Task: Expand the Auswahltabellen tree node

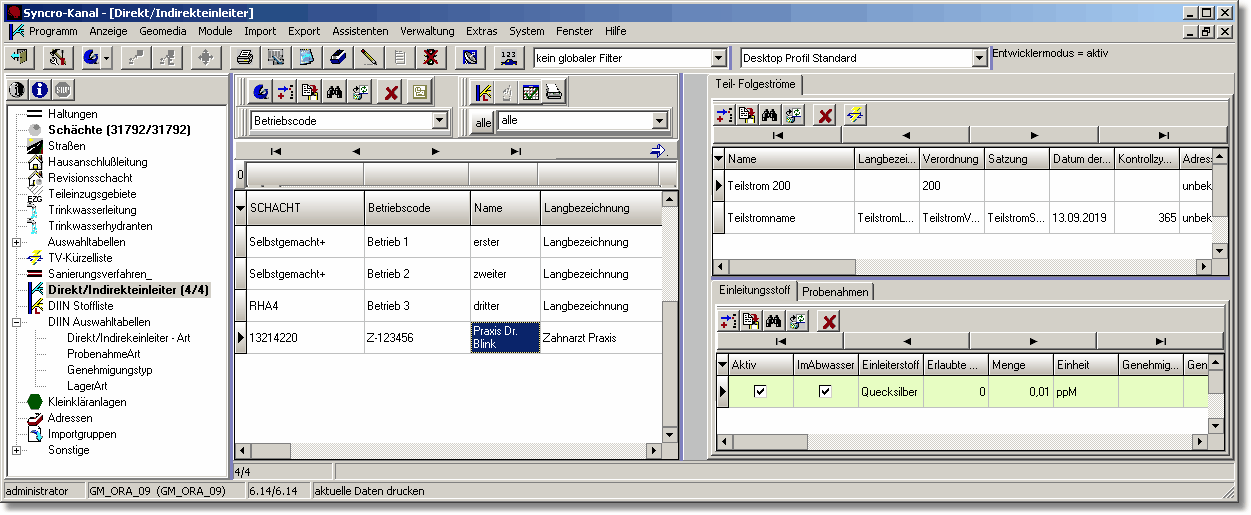Action: (17, 242)
